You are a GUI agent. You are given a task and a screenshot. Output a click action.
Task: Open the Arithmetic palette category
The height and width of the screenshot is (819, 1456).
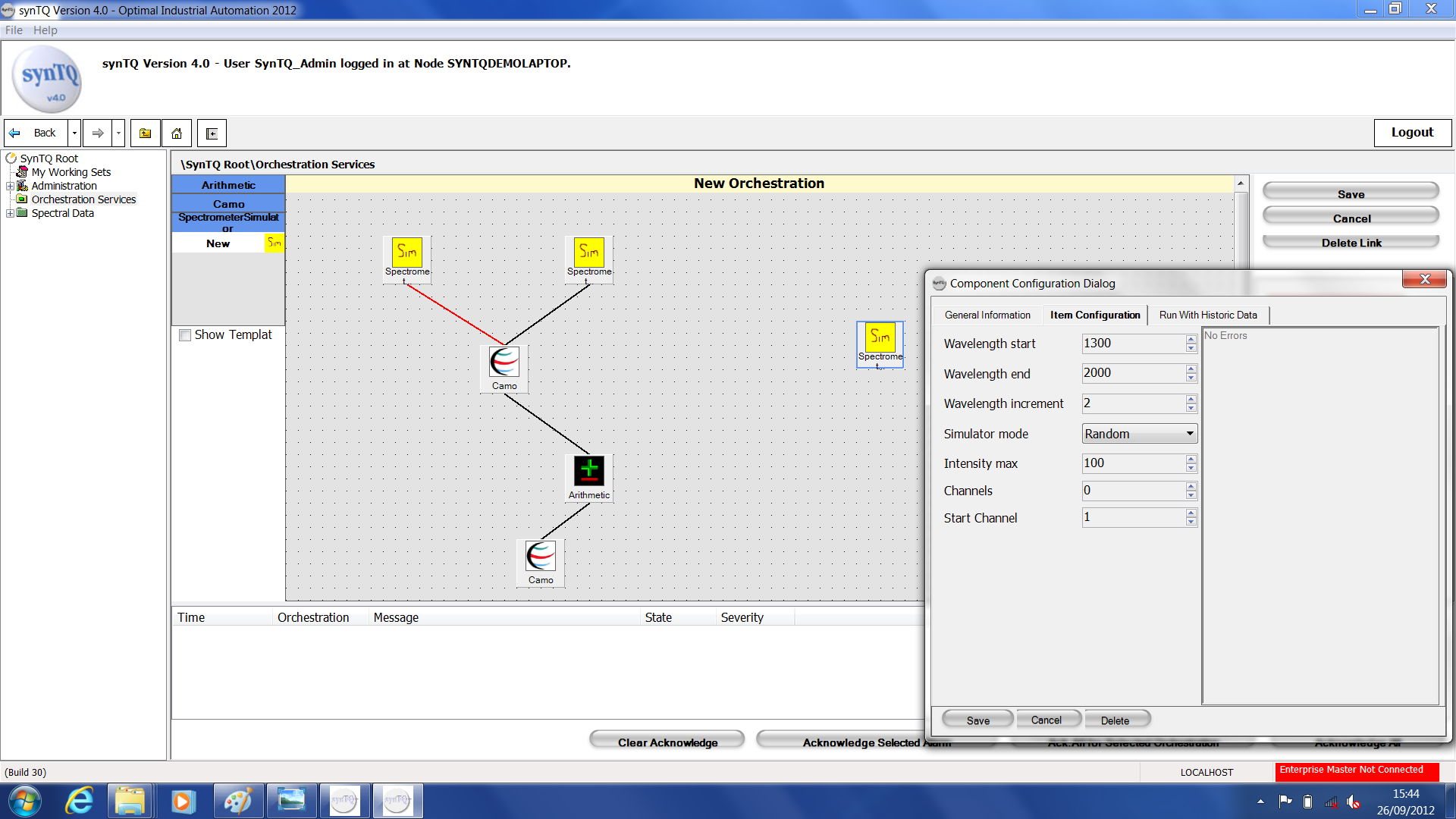[x=228, y=185]
